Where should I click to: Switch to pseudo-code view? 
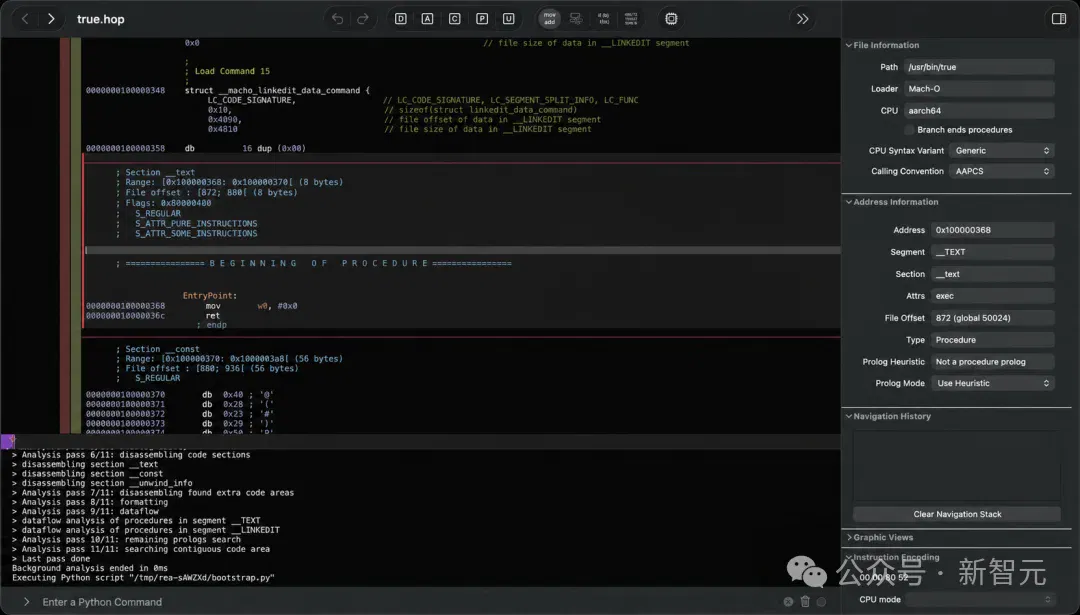point(603,19)
